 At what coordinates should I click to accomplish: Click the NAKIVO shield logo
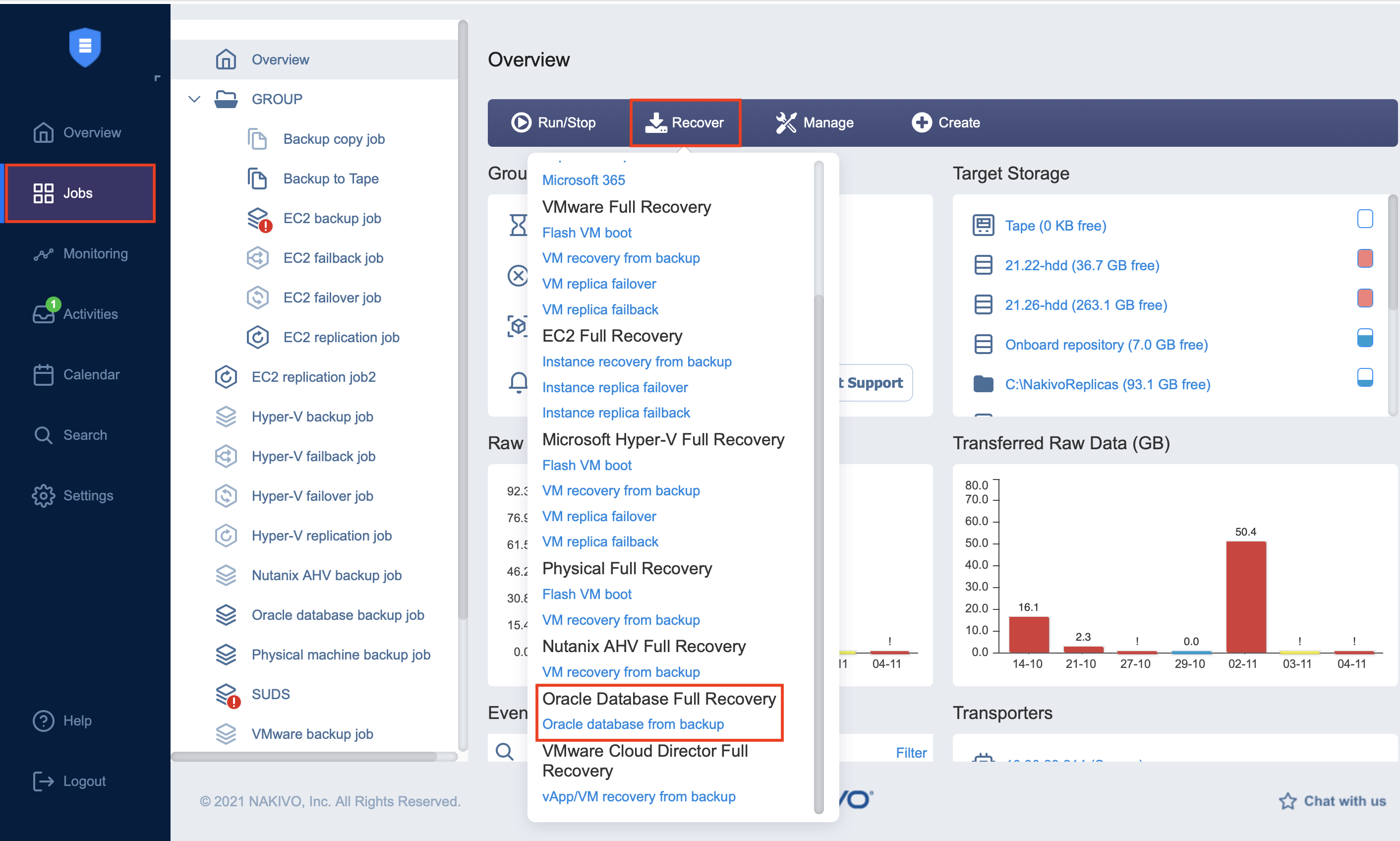click(x=85, y=47)
